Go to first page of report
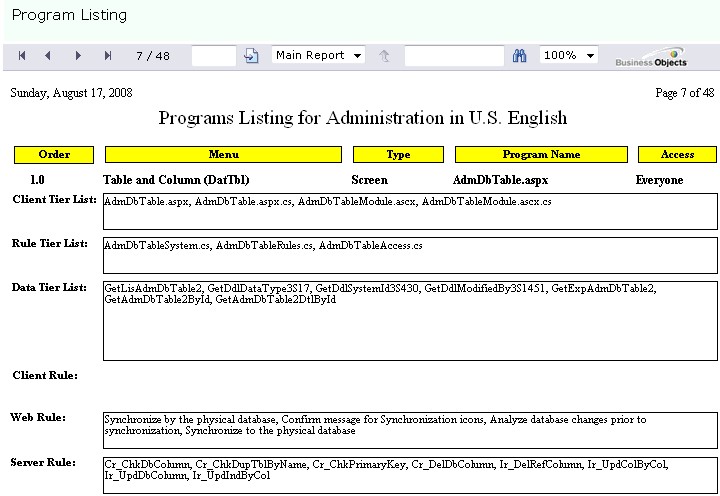Viewport: 720px width, 496px height. point(22,56)
